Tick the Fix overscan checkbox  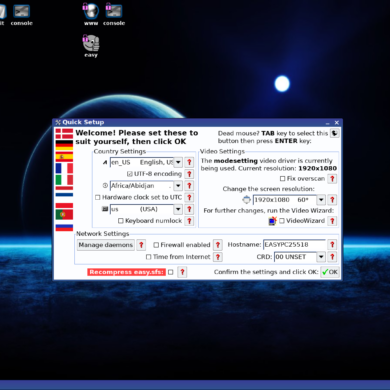pos(282,179)
